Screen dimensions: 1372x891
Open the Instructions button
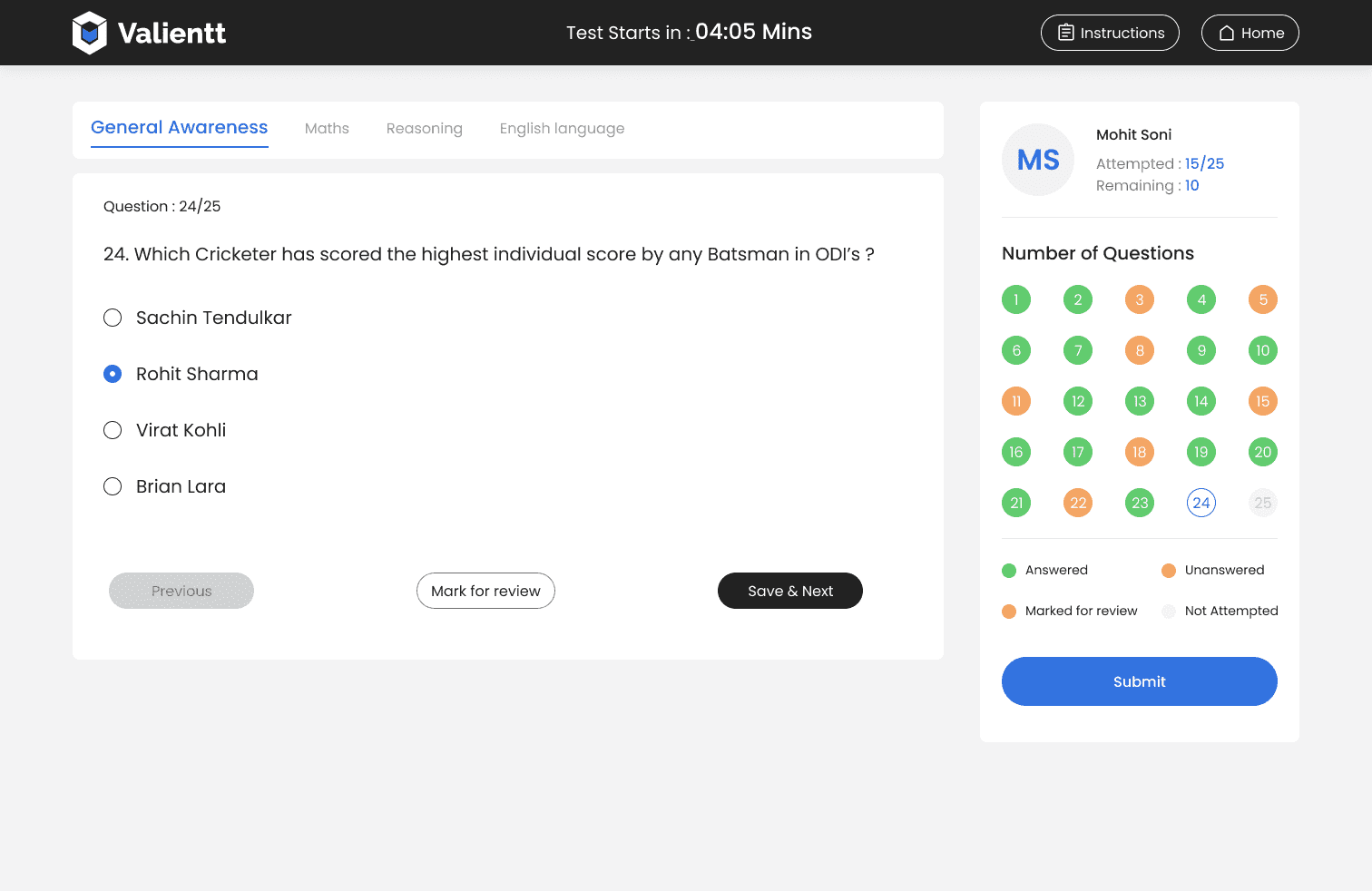(1110, 33)
